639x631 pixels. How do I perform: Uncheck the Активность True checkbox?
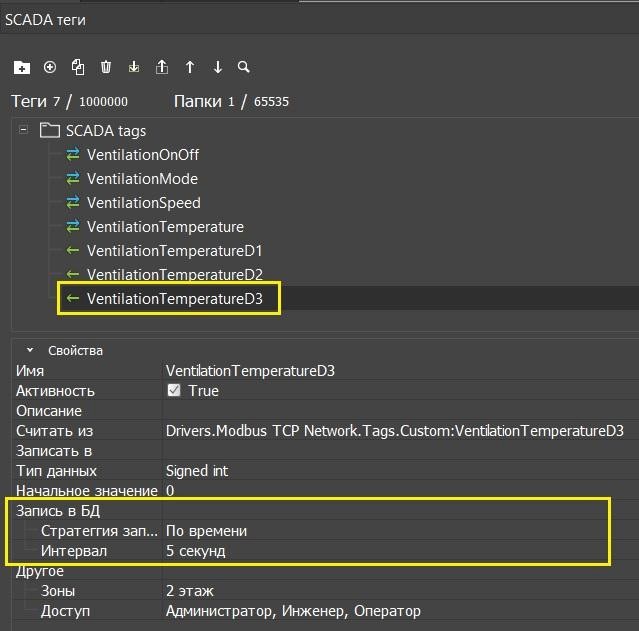(x=174, y=391)
